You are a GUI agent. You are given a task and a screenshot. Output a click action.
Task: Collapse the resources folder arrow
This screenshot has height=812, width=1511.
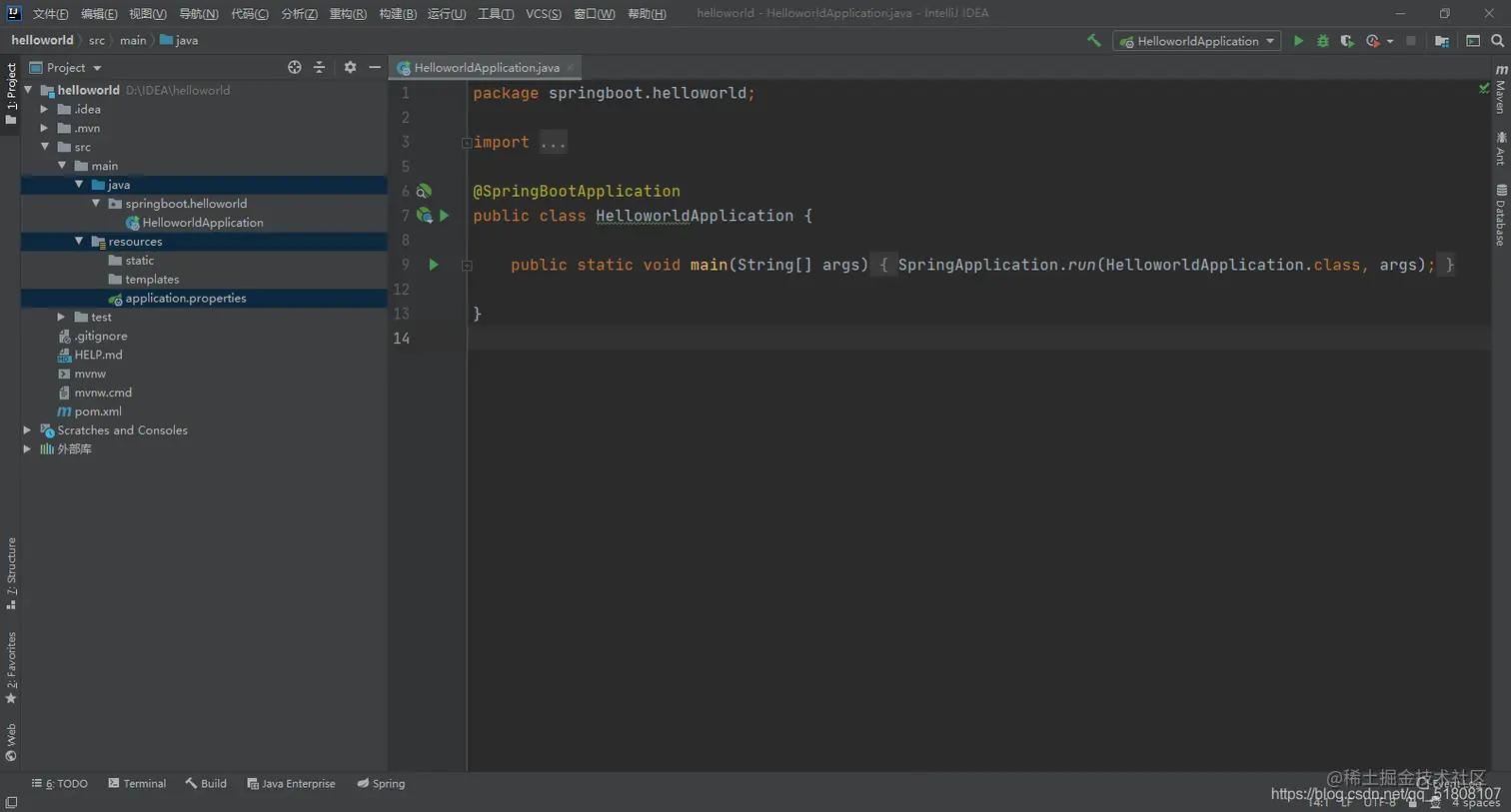point(79,242)
